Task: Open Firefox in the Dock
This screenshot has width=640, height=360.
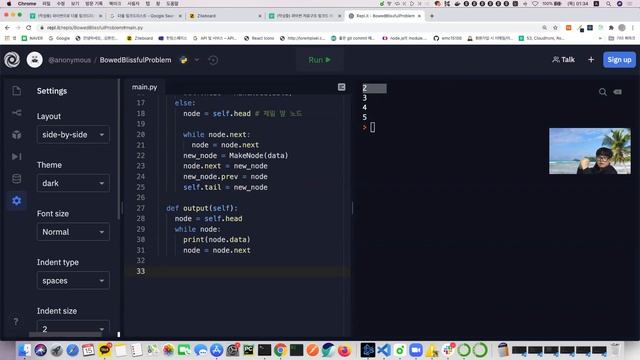Action: click(344, 350)
